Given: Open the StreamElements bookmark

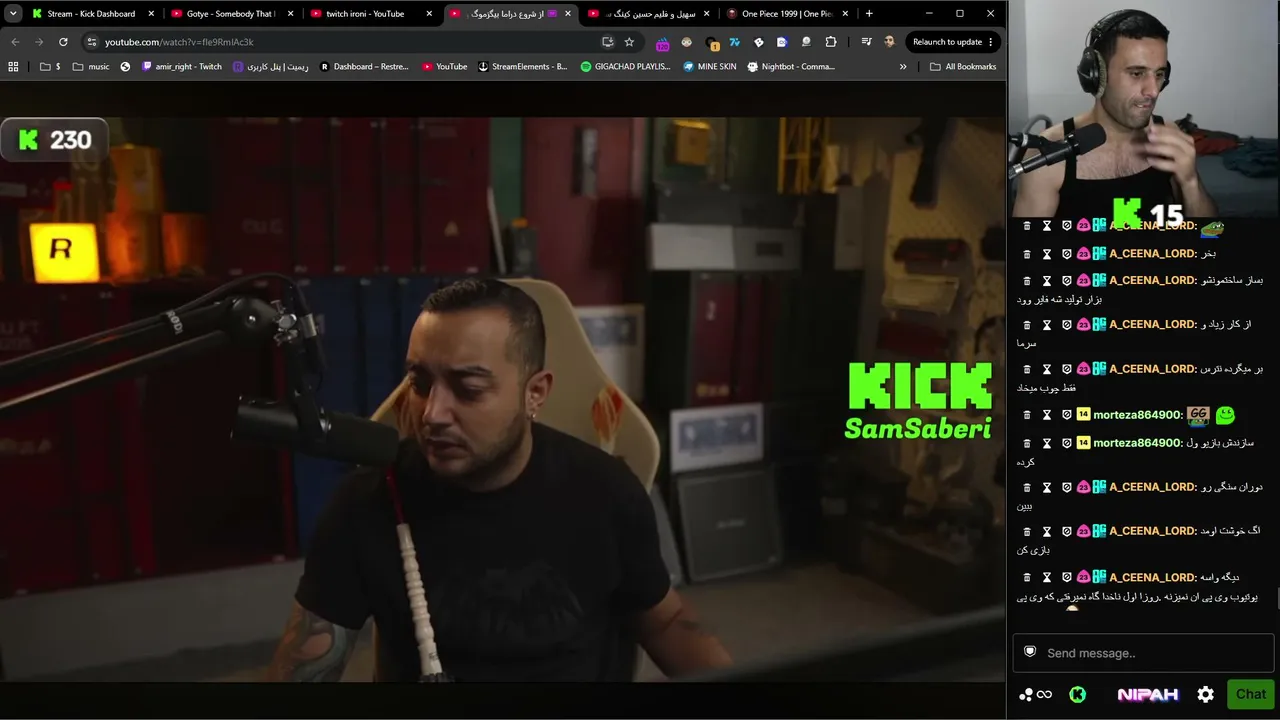Looking at the screenshot, I should coord(522,67).
